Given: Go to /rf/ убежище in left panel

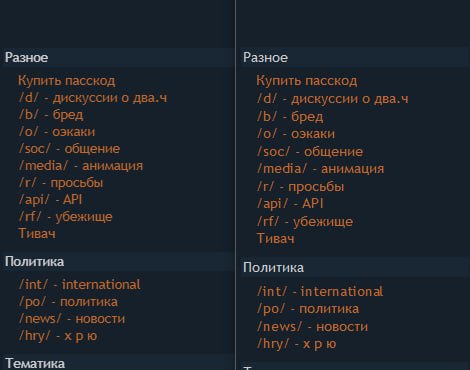Looking at the screenshot, I should click(x=66, y=217).
